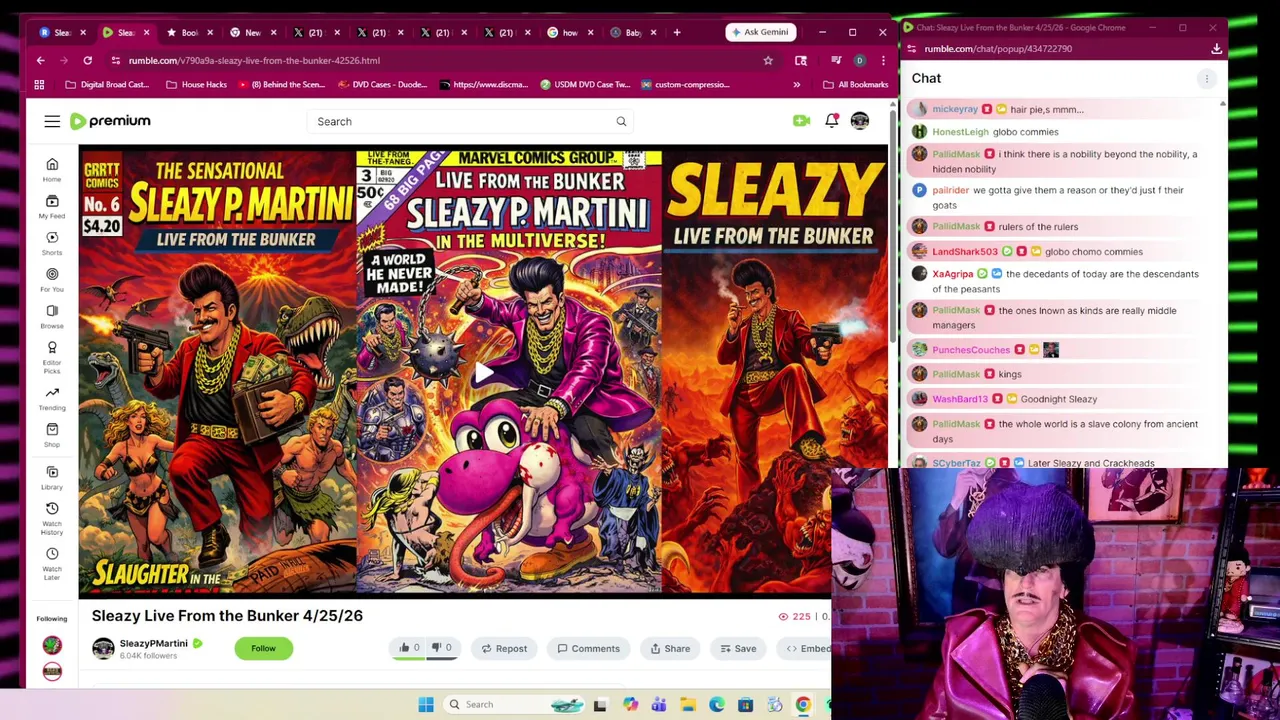Click the Share button

point(670,648)
